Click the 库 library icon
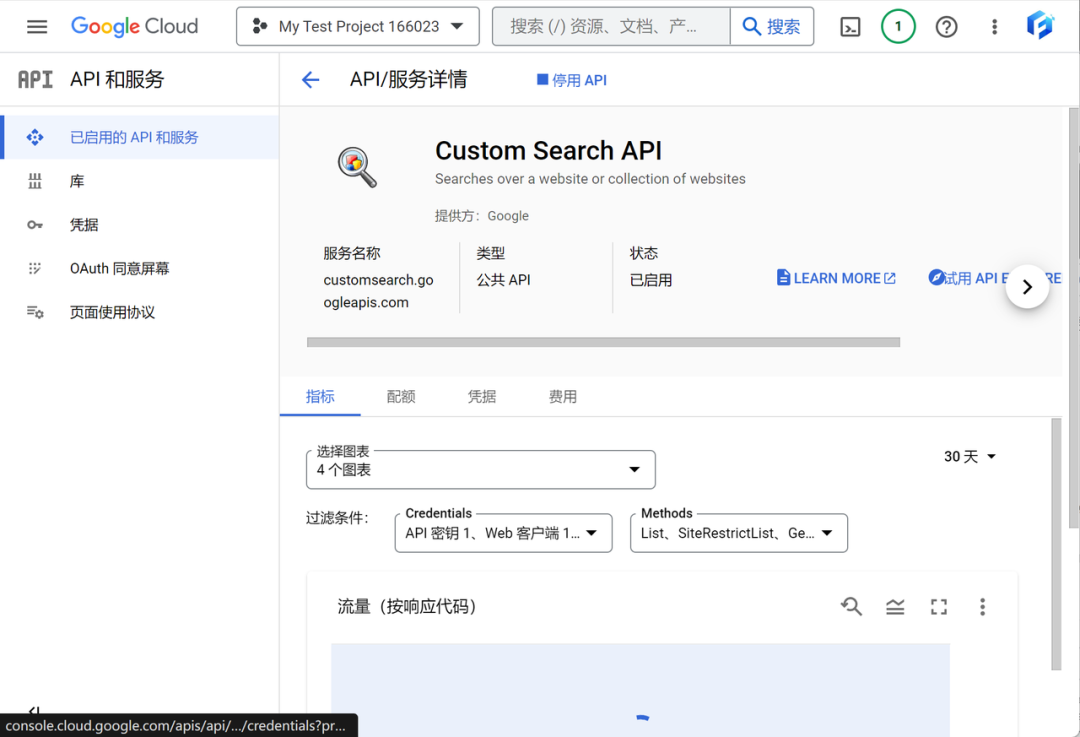The image size is (1080, 737). [x=34, y=181]
